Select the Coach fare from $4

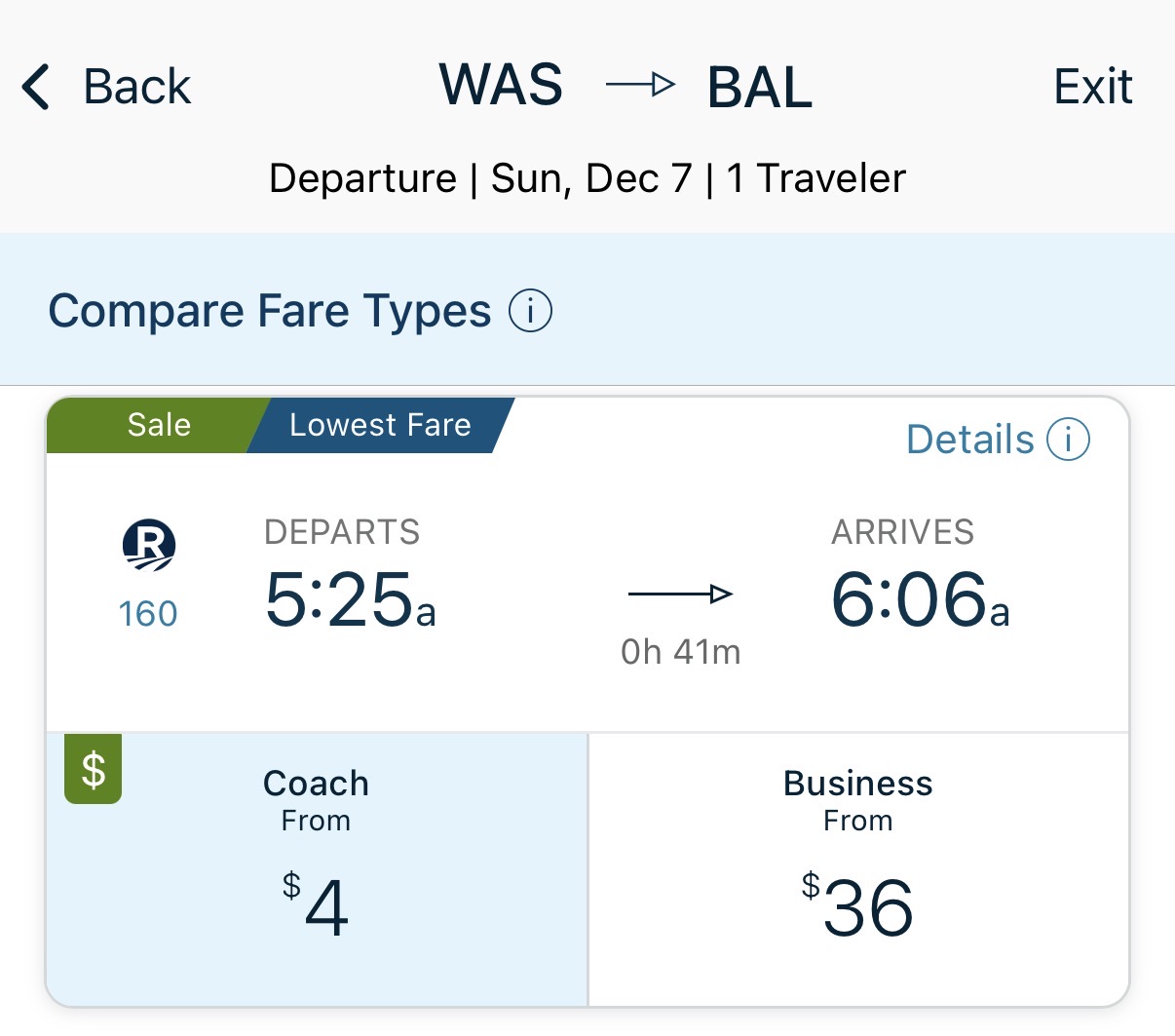[x=317, y=869]
